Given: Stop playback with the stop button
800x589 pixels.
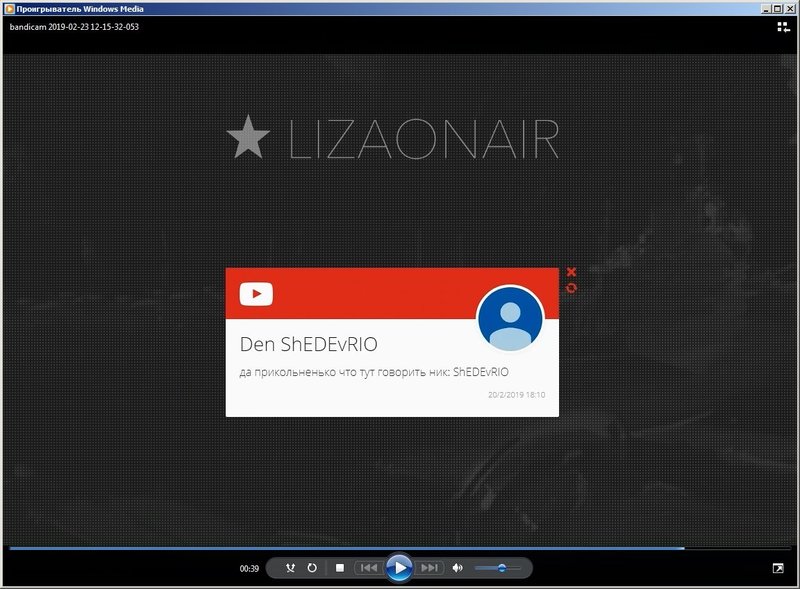Looking at the screenshot, I should point(340,568).
